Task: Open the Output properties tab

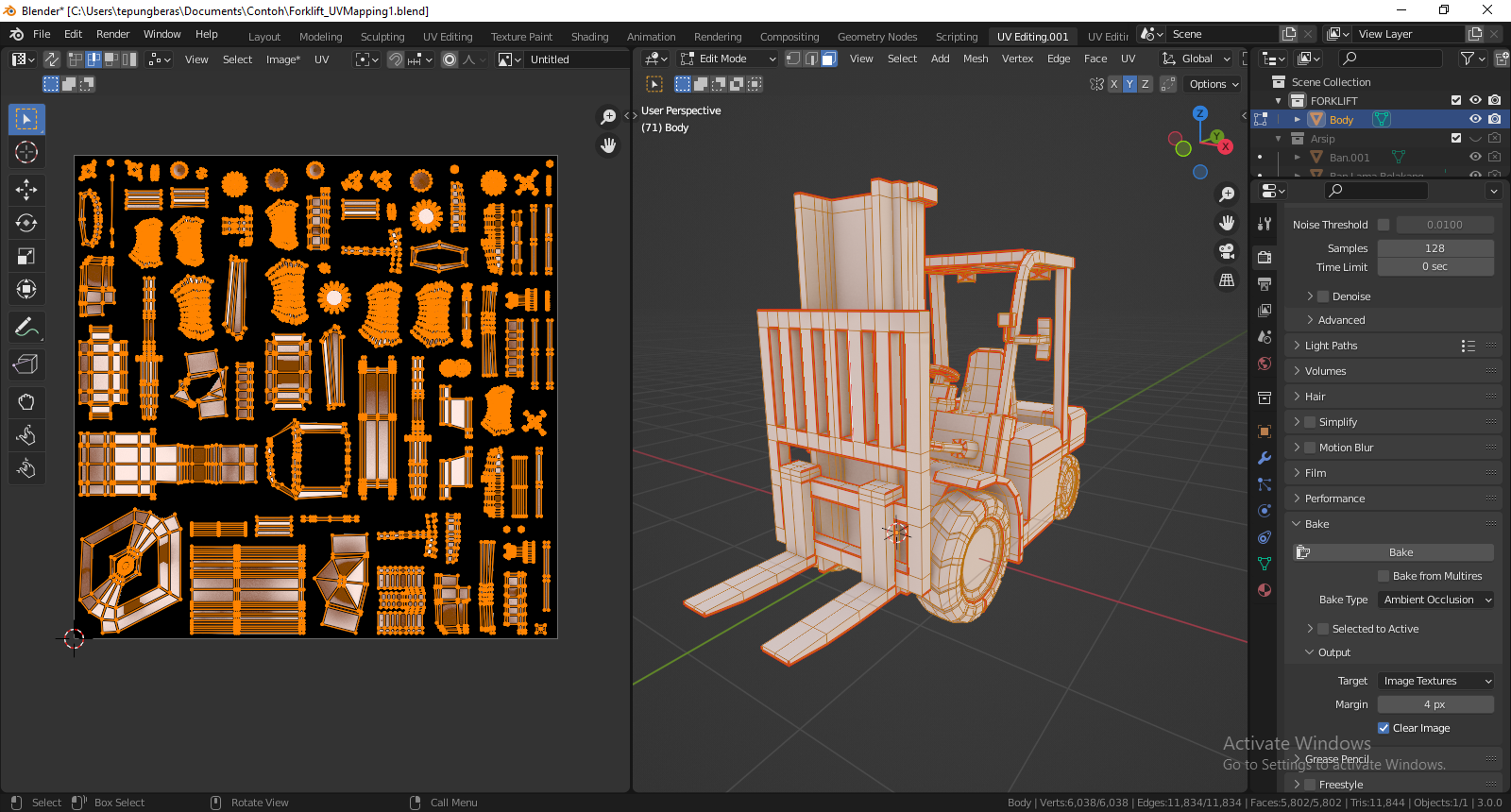Action: [1265, 283]
